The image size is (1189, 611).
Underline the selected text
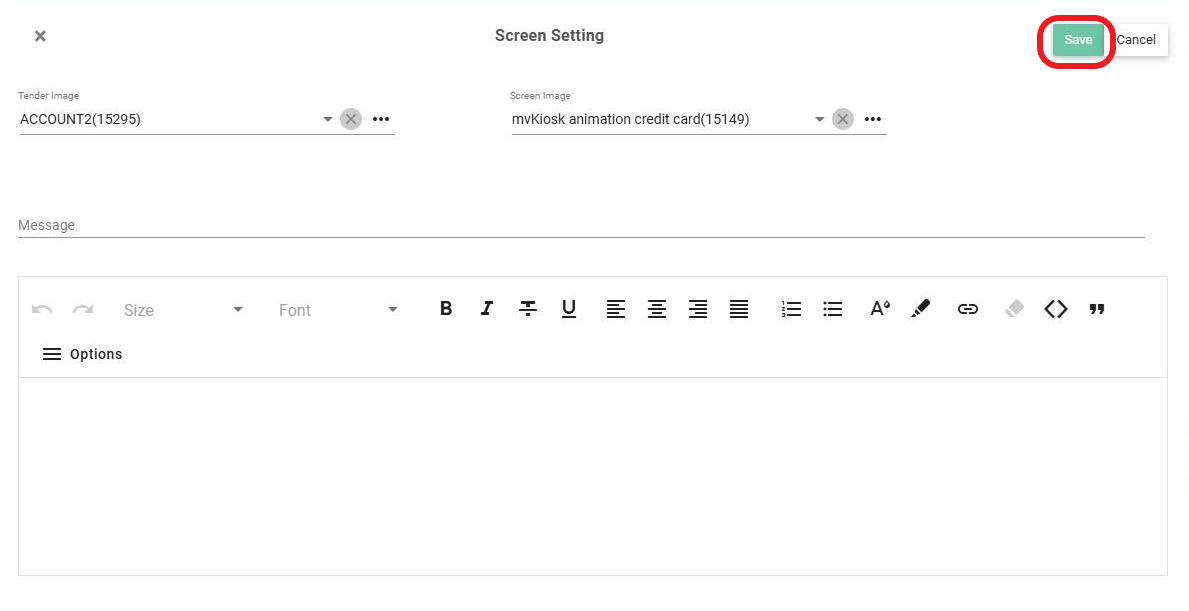pos(569,309)
